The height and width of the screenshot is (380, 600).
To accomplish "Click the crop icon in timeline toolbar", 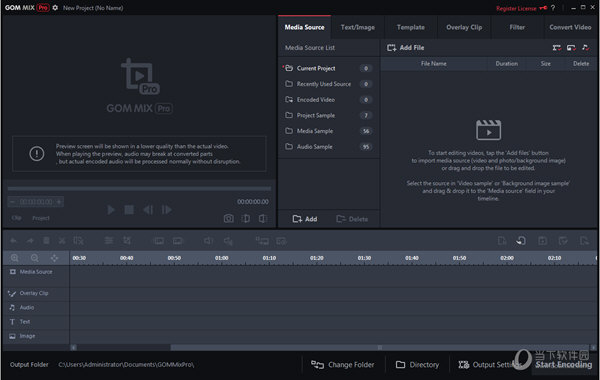I will tap(127, 241).
